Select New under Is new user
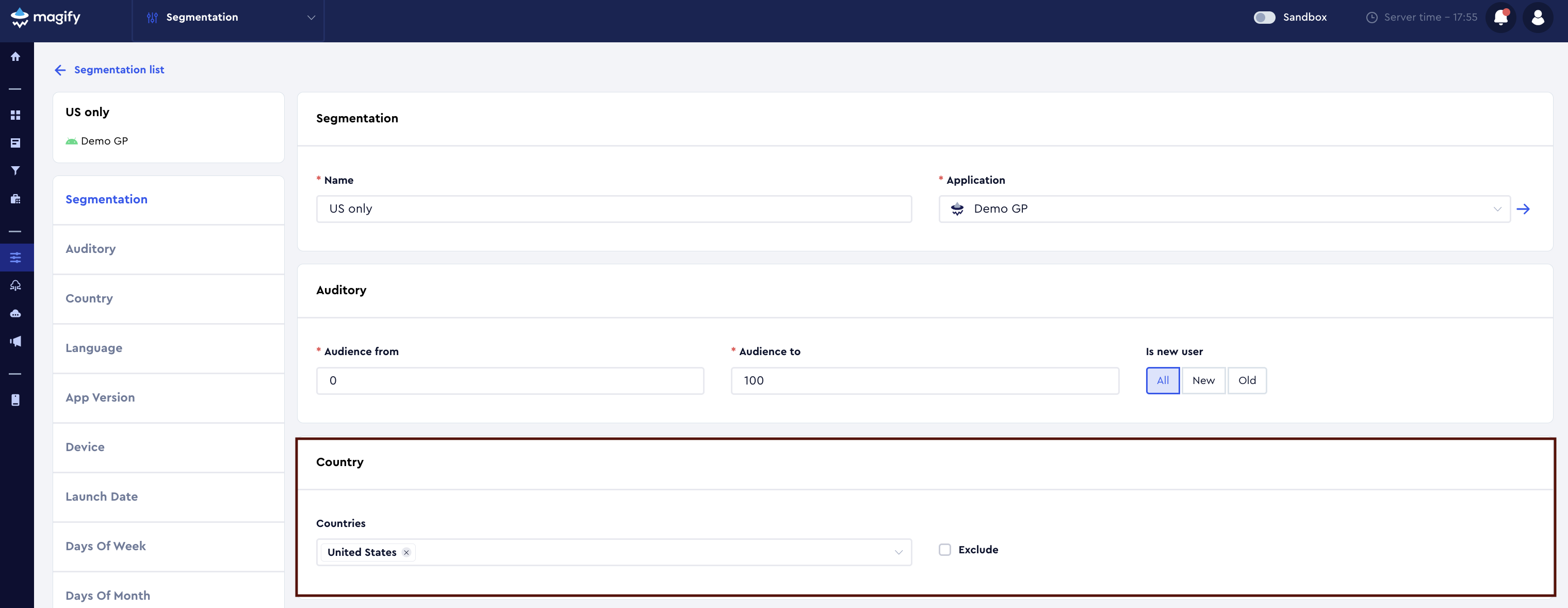 coord(1203,381)
